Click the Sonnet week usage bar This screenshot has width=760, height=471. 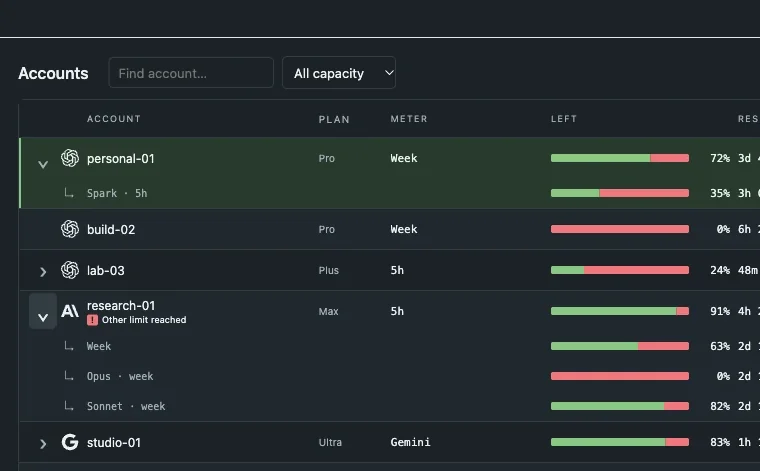click(x=620, y=406)
